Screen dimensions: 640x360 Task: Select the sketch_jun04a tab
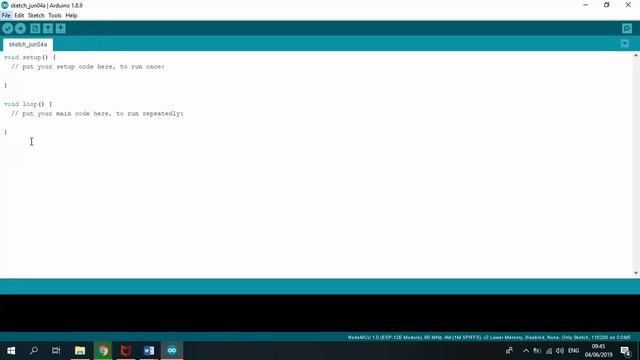point(28,44)
